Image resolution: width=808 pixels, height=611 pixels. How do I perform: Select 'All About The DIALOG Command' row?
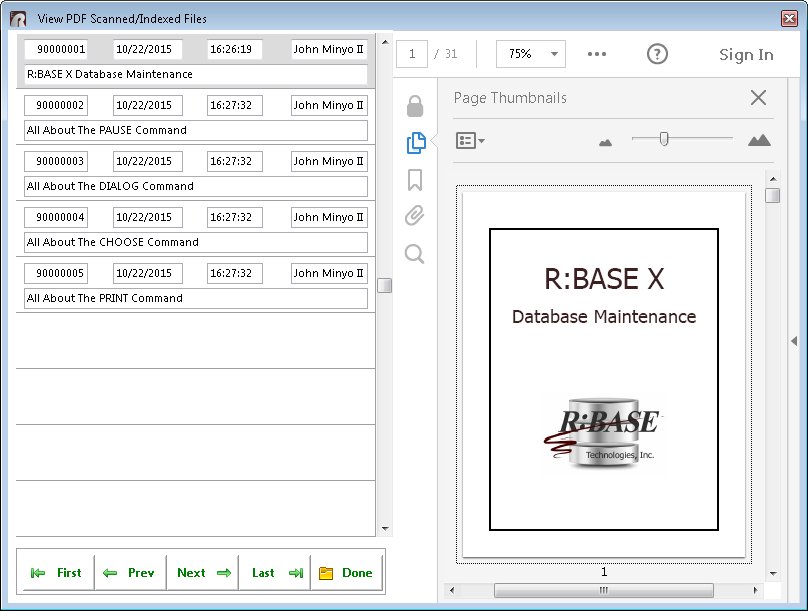click(196, 186)
